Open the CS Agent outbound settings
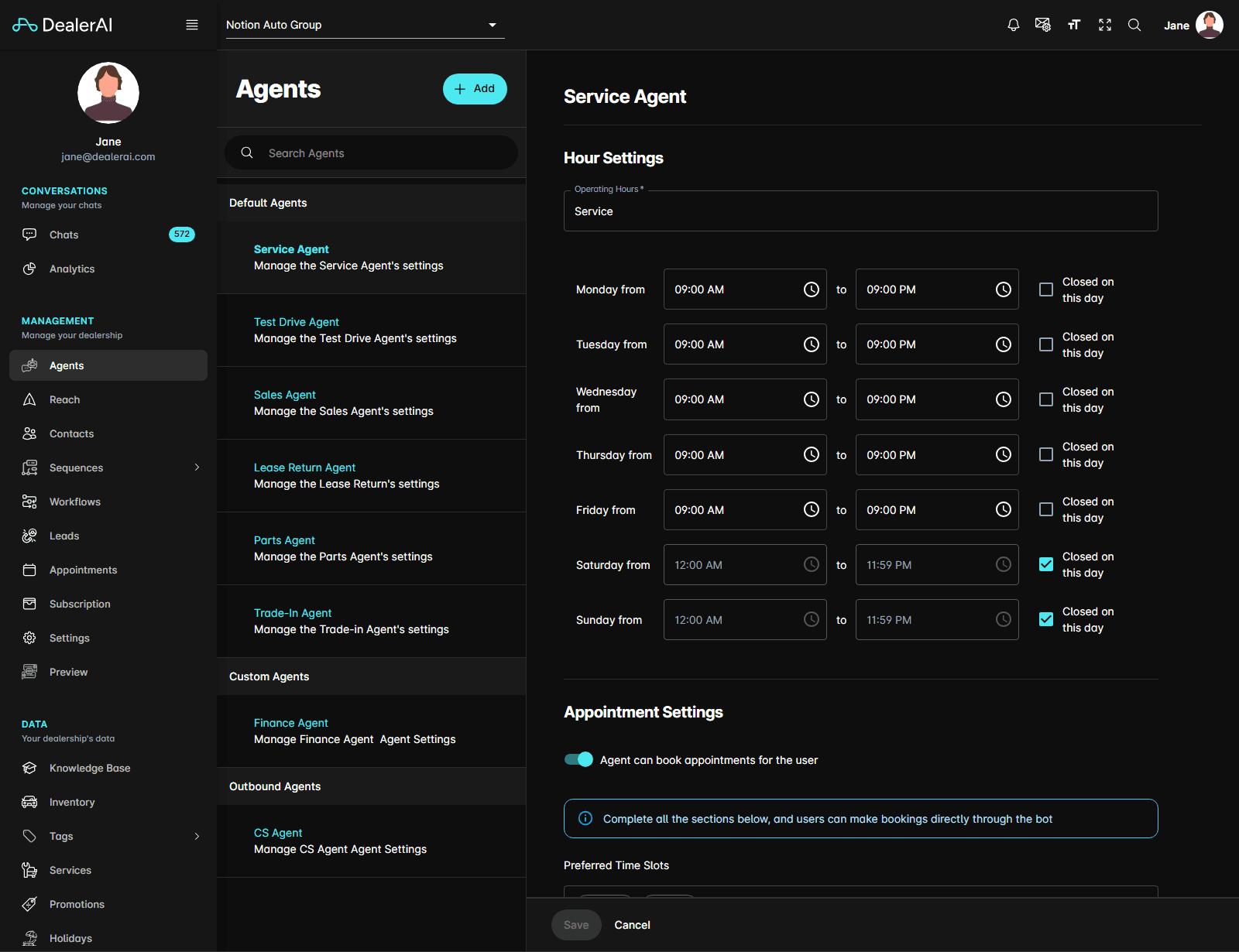The width and height of the screenshot is (1239, 952). pyautogui.click(x=372, y=841)
